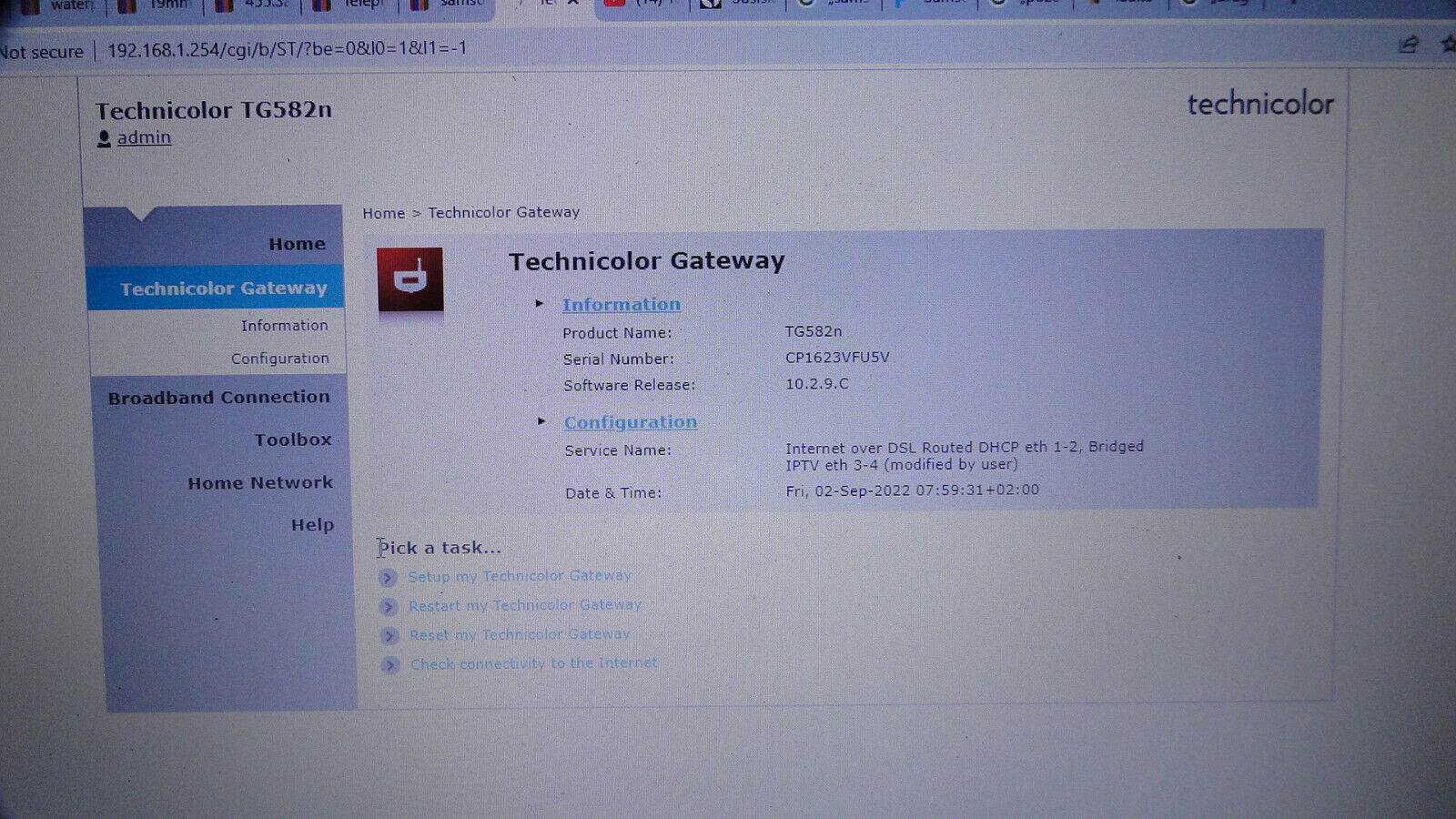Image resolution: width=1456 pixels, height=819 pixels.
Task: Click the technicolor brand logo
Action: 1260,104
